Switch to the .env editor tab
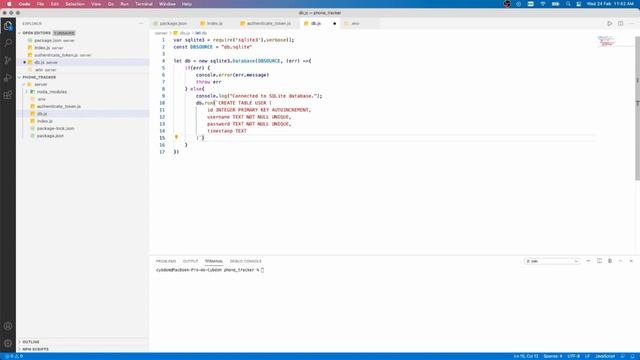The image size is (640, 360). coord(355,24)
